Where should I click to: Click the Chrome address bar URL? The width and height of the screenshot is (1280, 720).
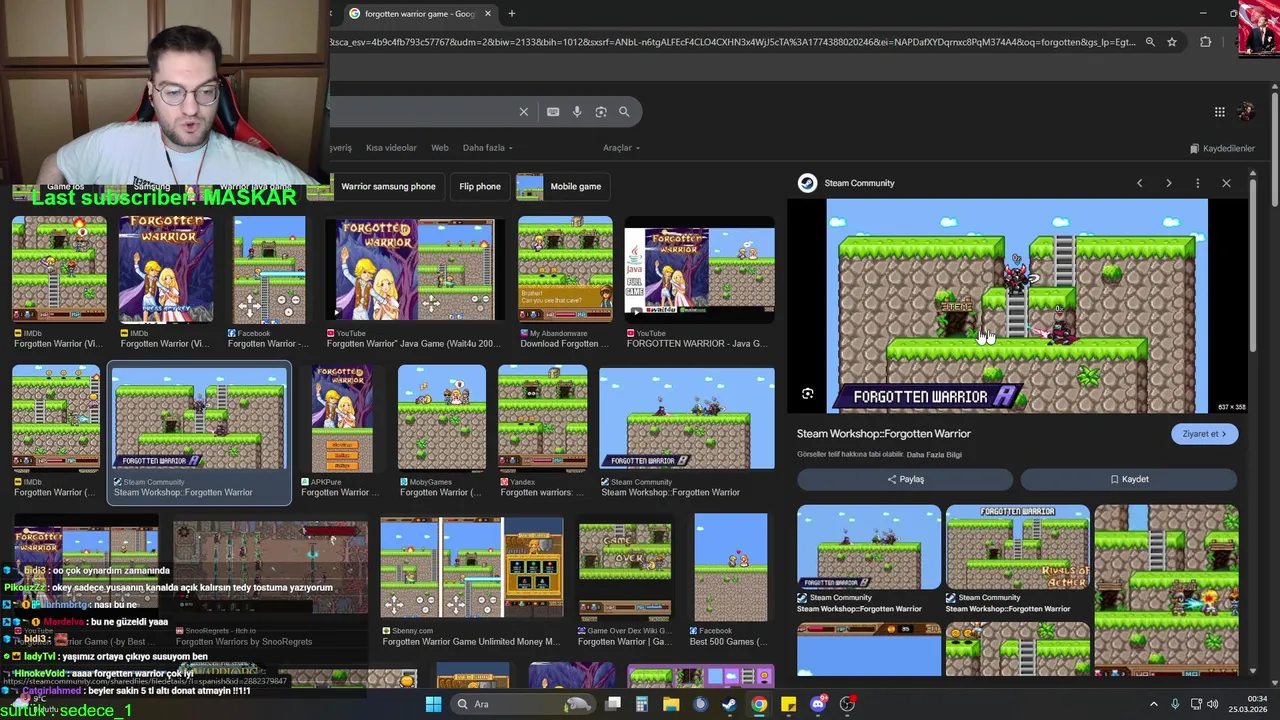pos(733,42)
